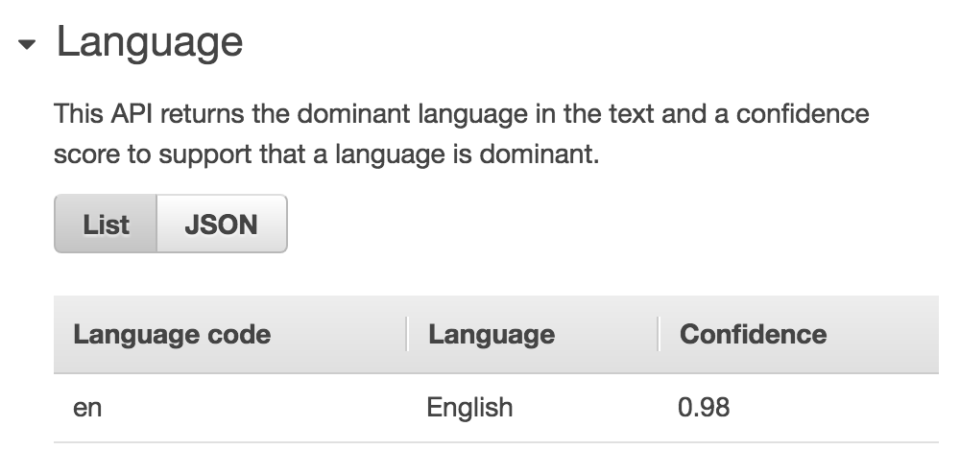Click empty row area right of 0.98
Screen dimensions: 960x474
[833, 408]
